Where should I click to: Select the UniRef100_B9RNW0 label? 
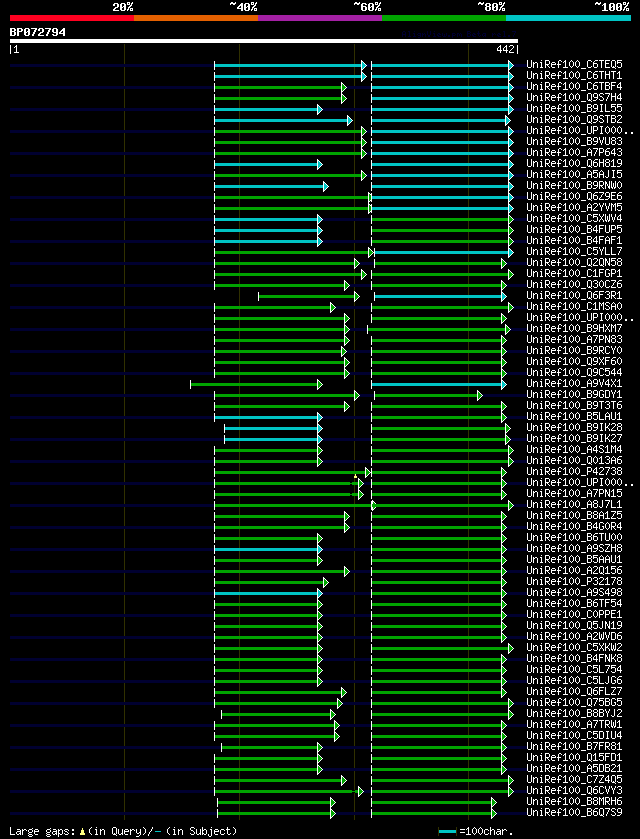coord(574,186)
